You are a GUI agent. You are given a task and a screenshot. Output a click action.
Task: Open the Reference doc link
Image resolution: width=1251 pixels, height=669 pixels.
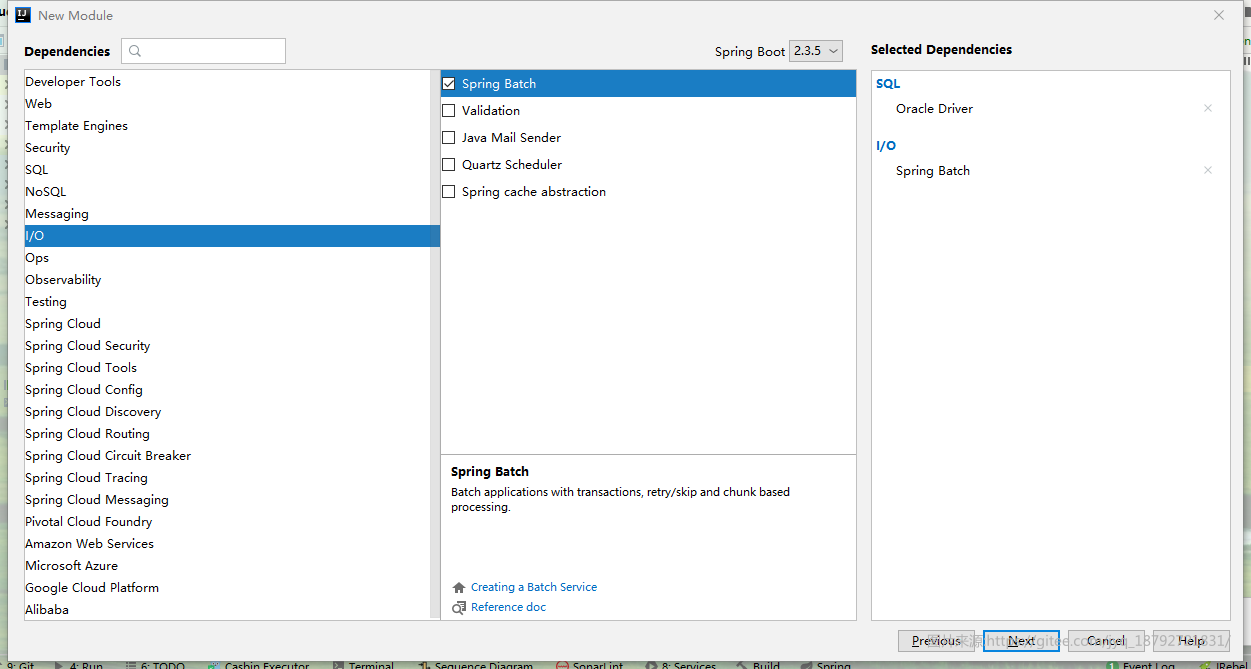tap(509, 607)
